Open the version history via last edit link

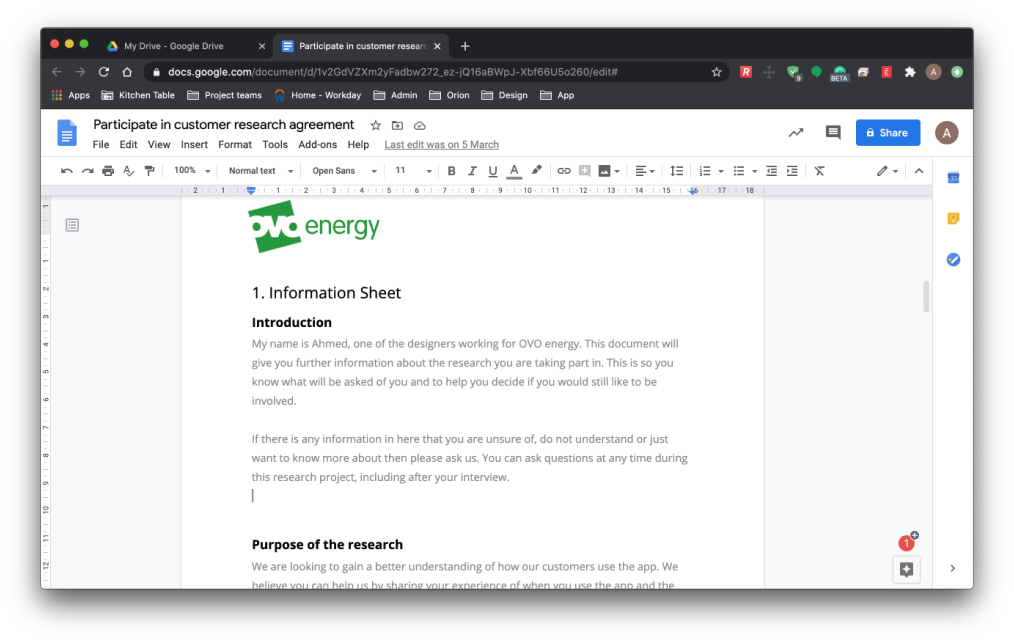click(x=441, y=144)
